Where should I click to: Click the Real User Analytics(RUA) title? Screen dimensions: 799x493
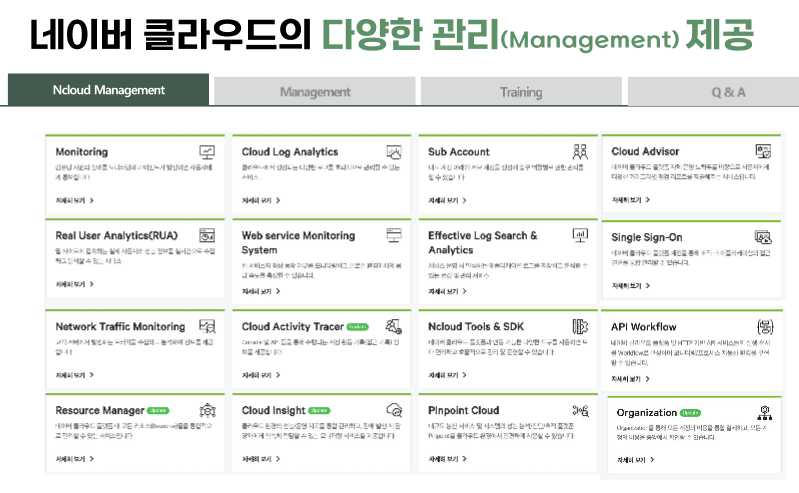[117, 236]
